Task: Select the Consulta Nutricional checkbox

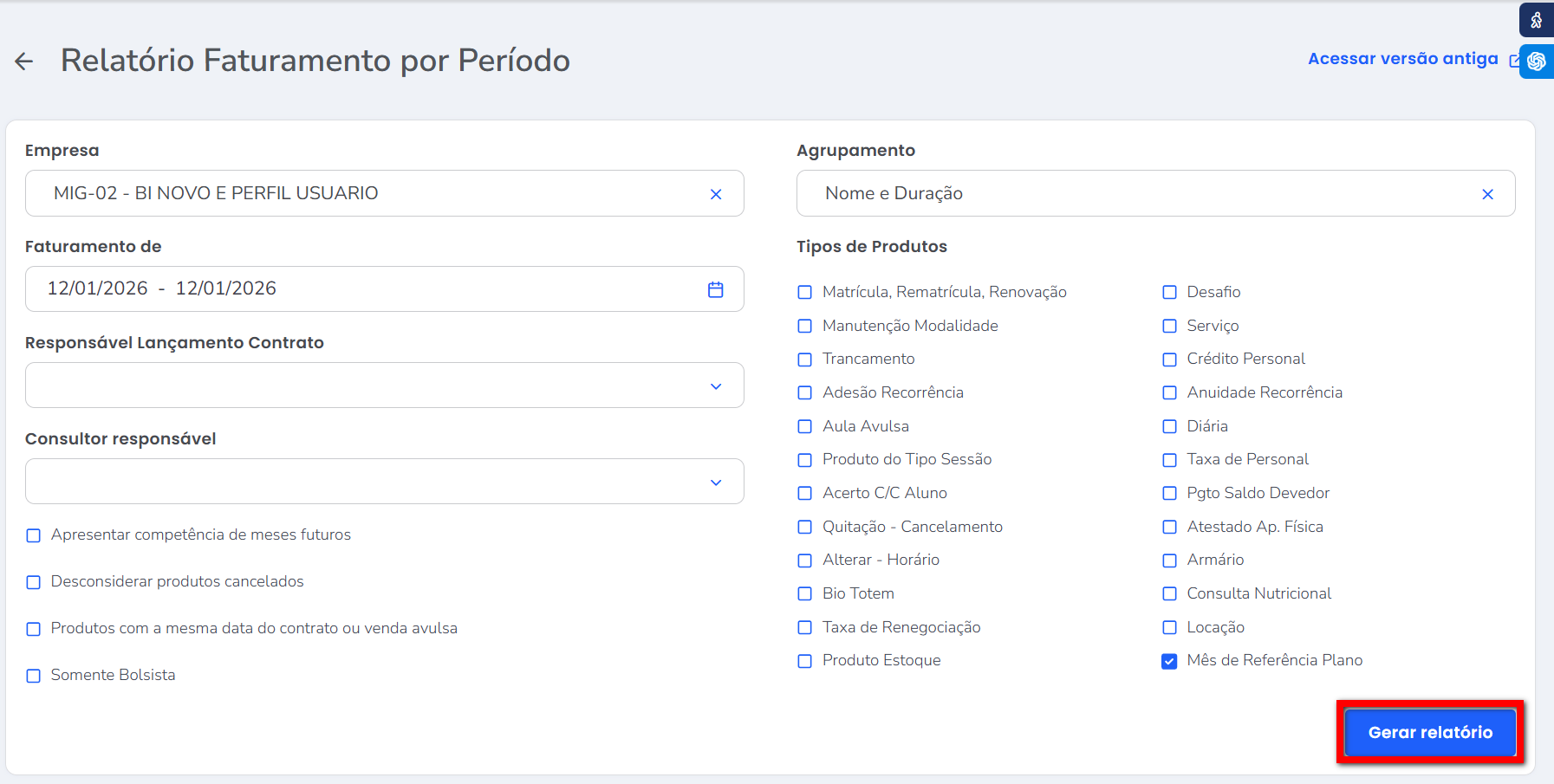Action: tap(1169, 593)
